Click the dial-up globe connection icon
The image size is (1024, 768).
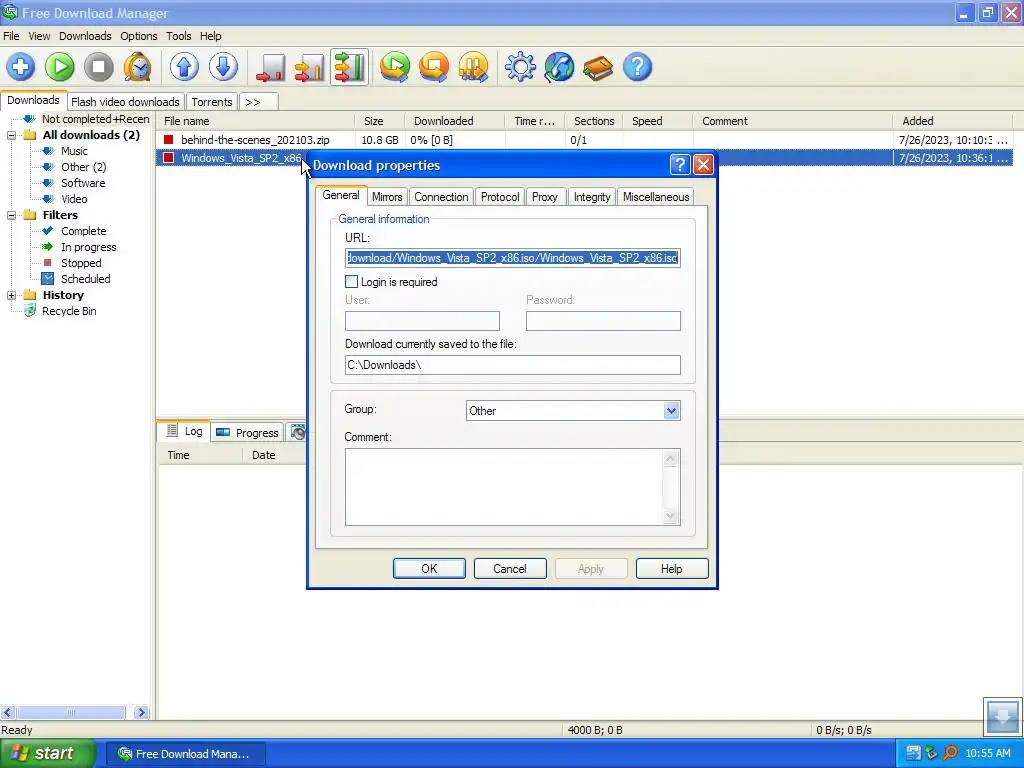pos(559,67)
